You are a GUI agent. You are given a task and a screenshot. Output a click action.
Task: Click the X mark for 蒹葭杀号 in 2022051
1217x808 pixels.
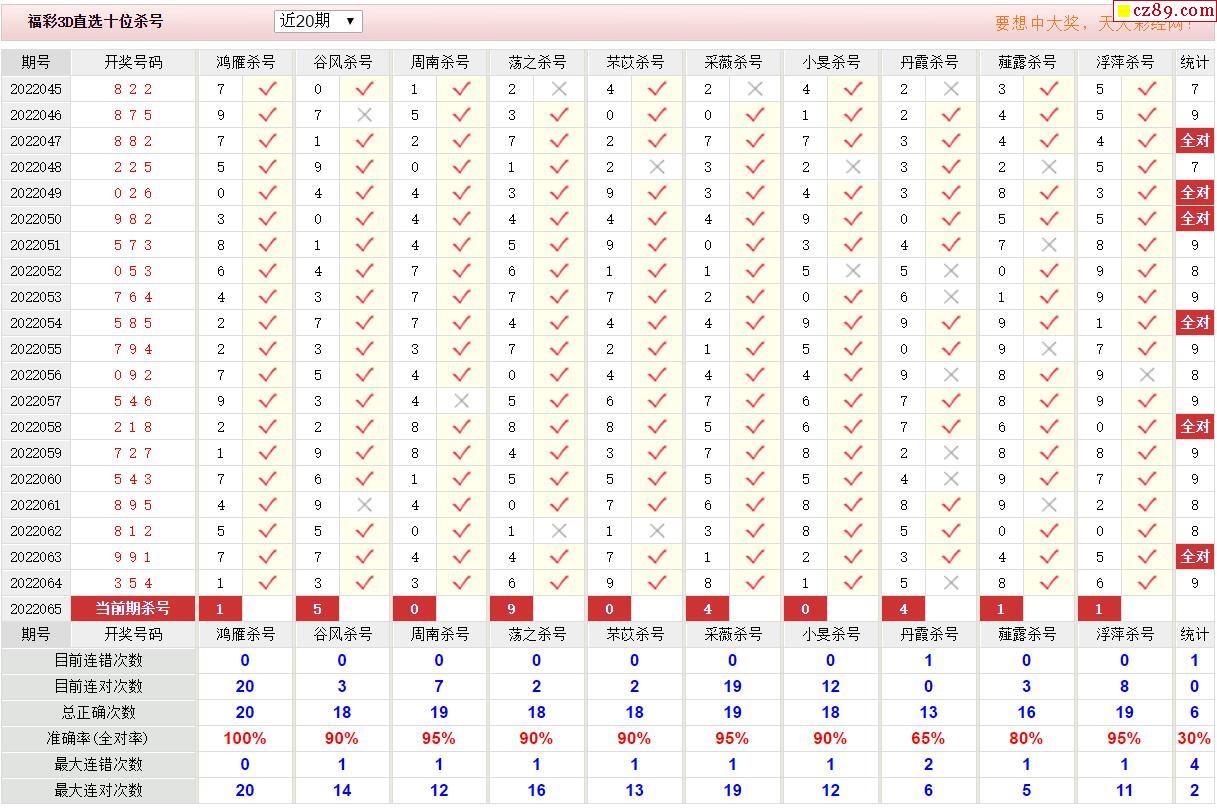(x=1049, y=245)
